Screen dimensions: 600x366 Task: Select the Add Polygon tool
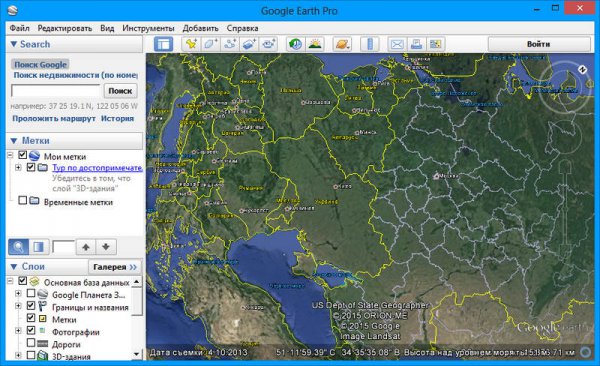tap(210, 44)
